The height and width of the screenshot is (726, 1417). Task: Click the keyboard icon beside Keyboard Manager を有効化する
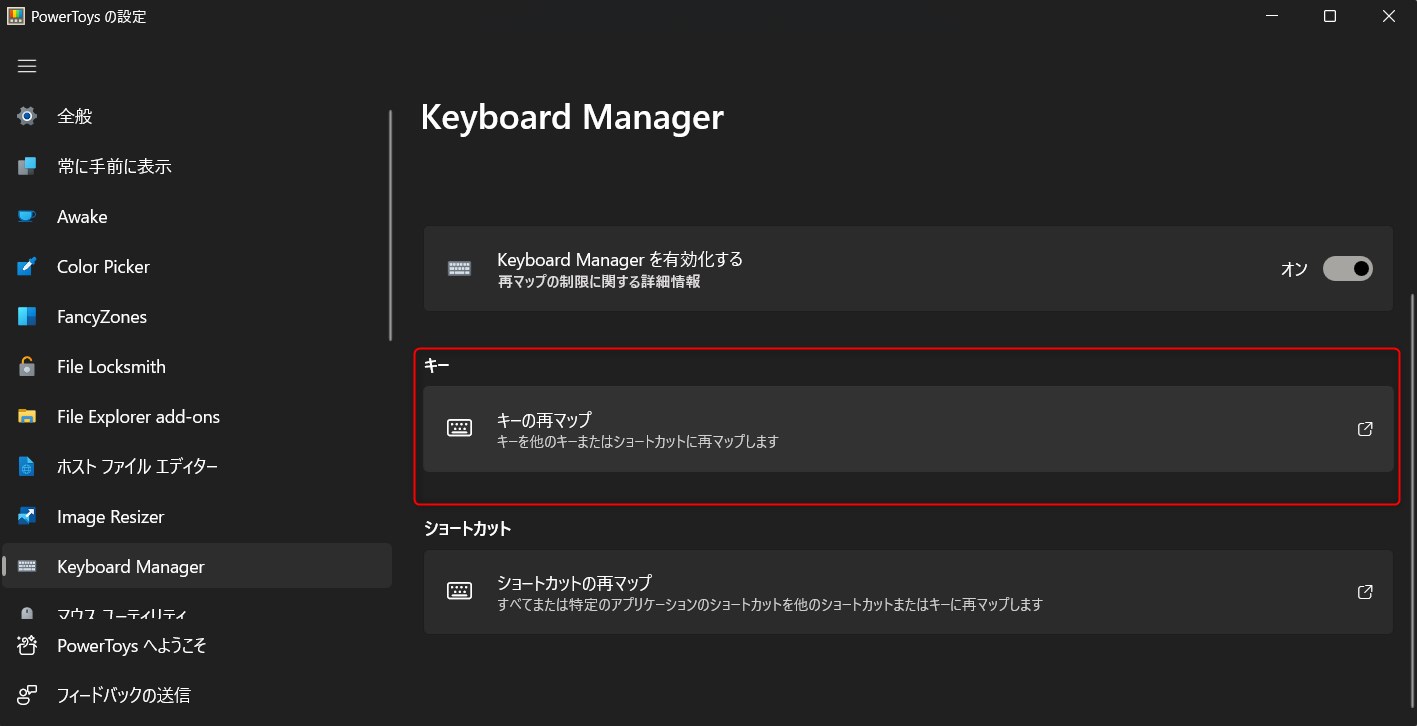tap(459, 268)
